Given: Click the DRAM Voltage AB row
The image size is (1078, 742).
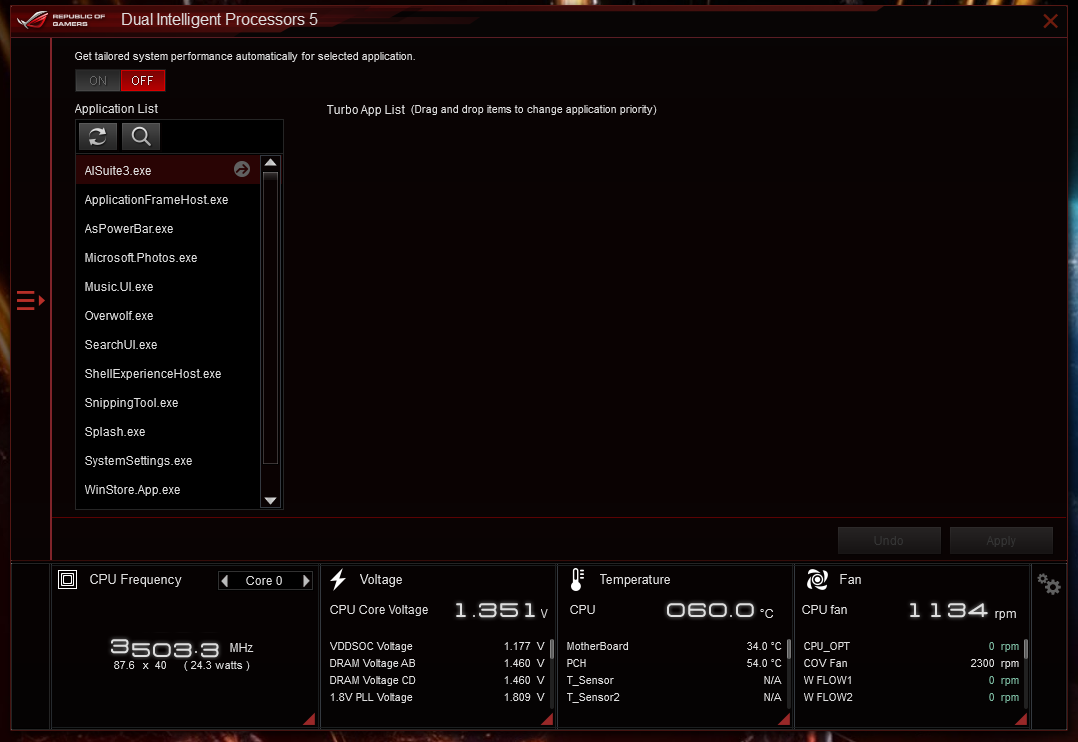Looking at the screenshot, I should (x=437, y=663).
